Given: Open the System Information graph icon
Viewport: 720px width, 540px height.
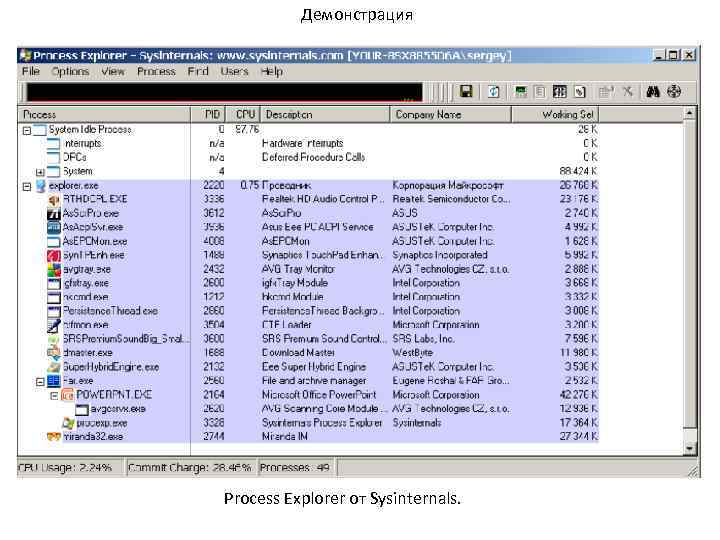Looking at the screenshot, I should 521,91.
